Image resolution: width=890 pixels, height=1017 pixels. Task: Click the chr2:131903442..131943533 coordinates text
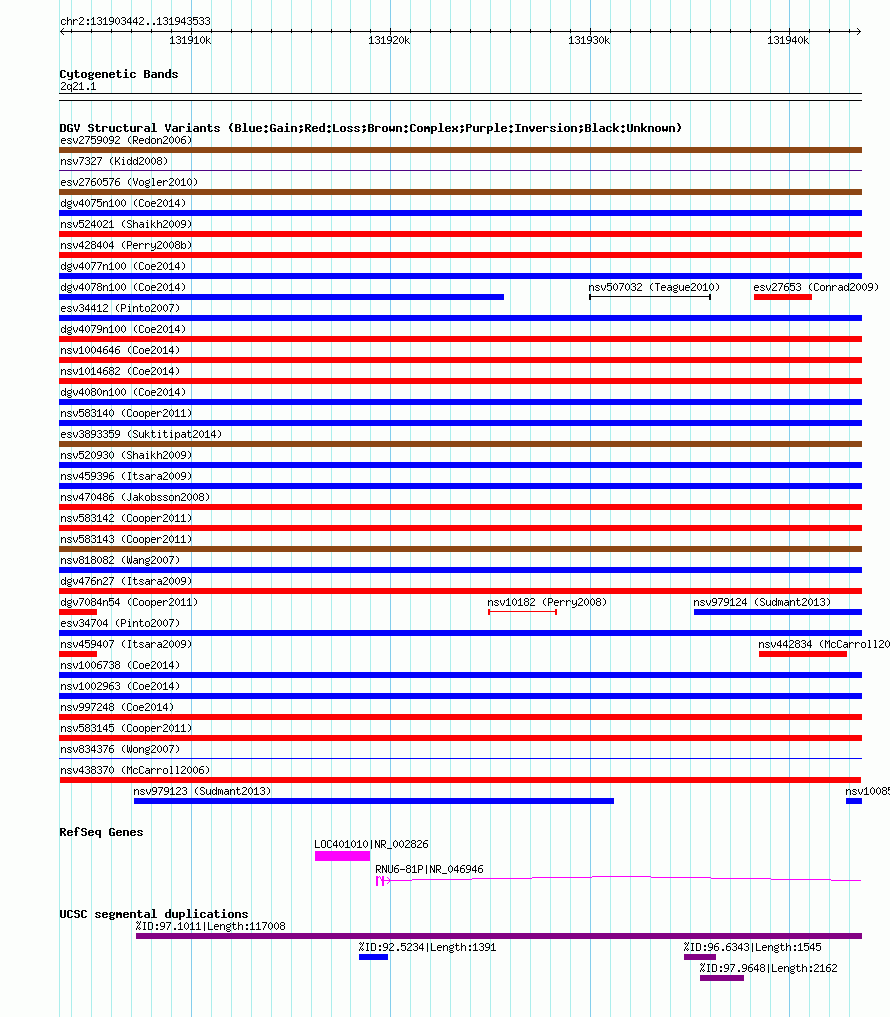pyautogui.click(x=135, y=21)
